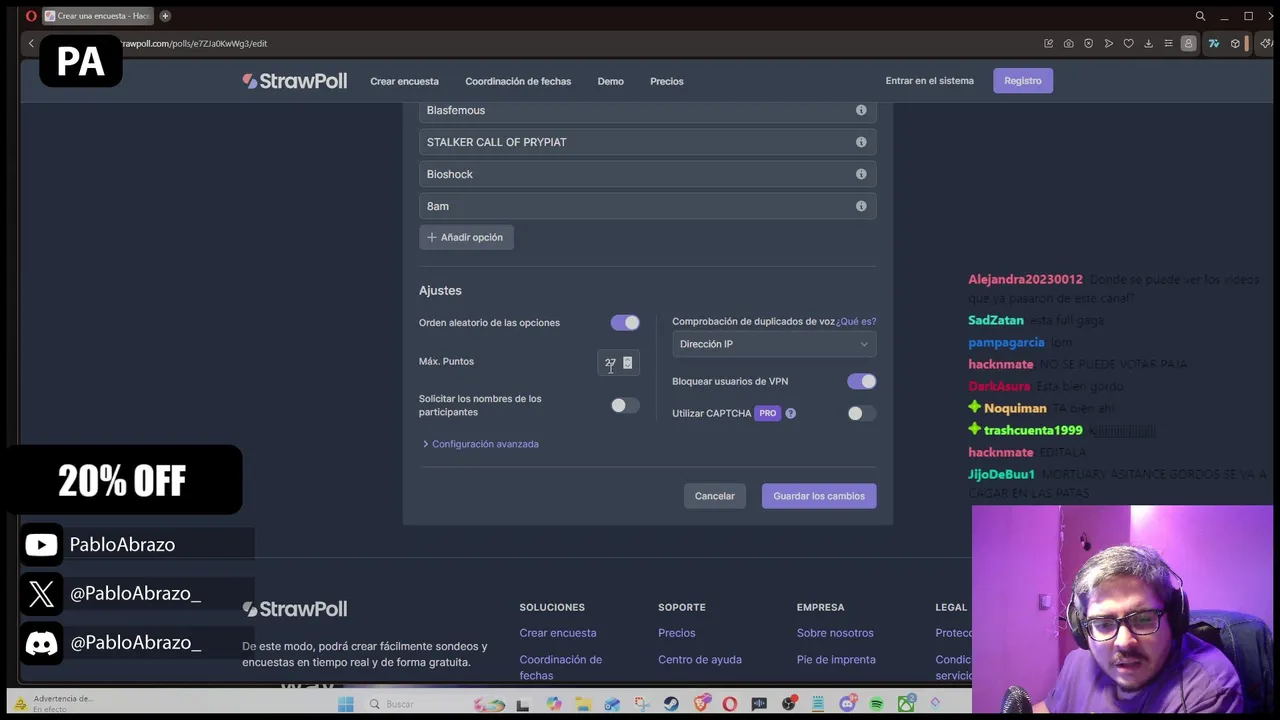Open info icon for 8am option

point(861,206)
